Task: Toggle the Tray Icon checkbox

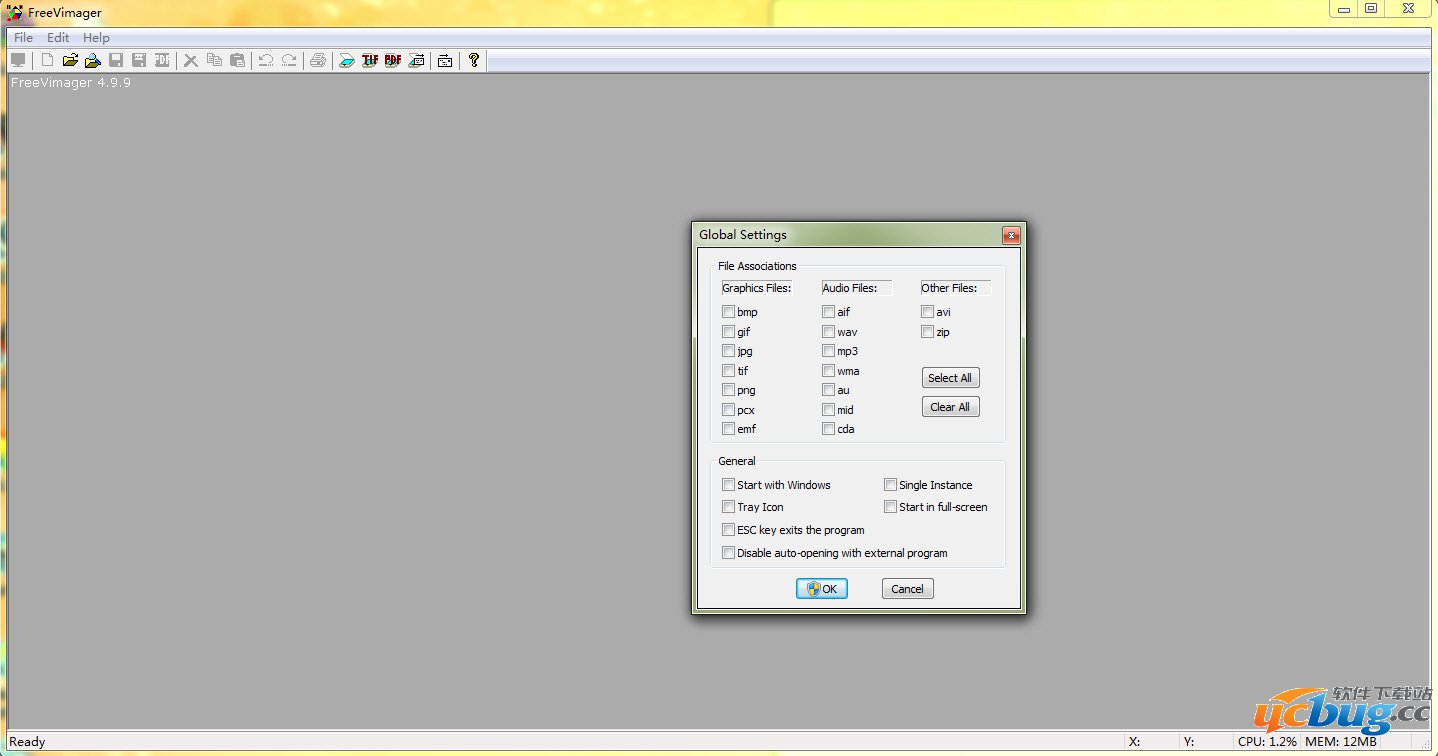Action: pyautogui.click(x=728, y=507)
